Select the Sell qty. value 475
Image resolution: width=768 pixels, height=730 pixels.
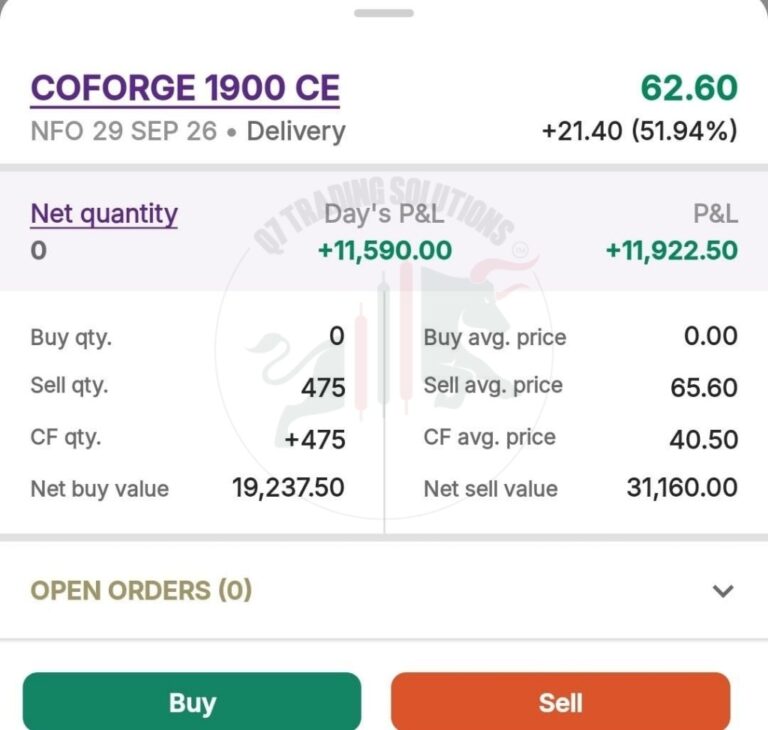click(x=323, y=388)
